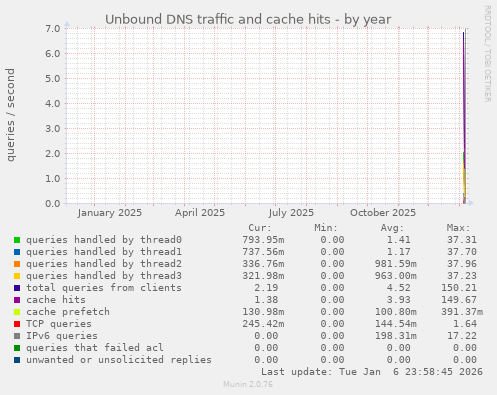Click the 'Last update' timestamp line

(372, 372)
